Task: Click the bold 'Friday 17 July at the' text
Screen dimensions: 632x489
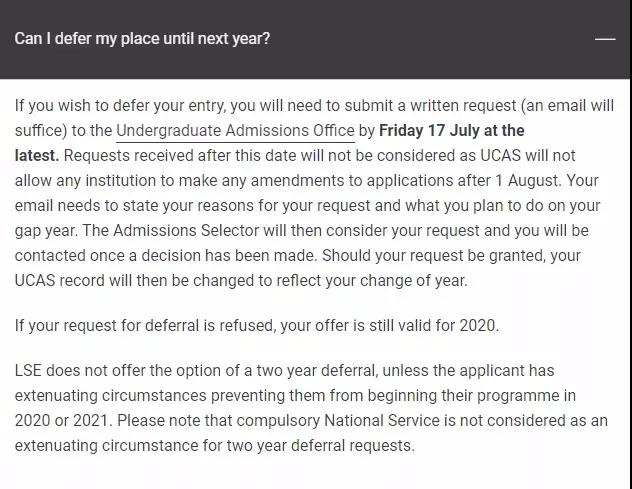Action: point(451,131)
